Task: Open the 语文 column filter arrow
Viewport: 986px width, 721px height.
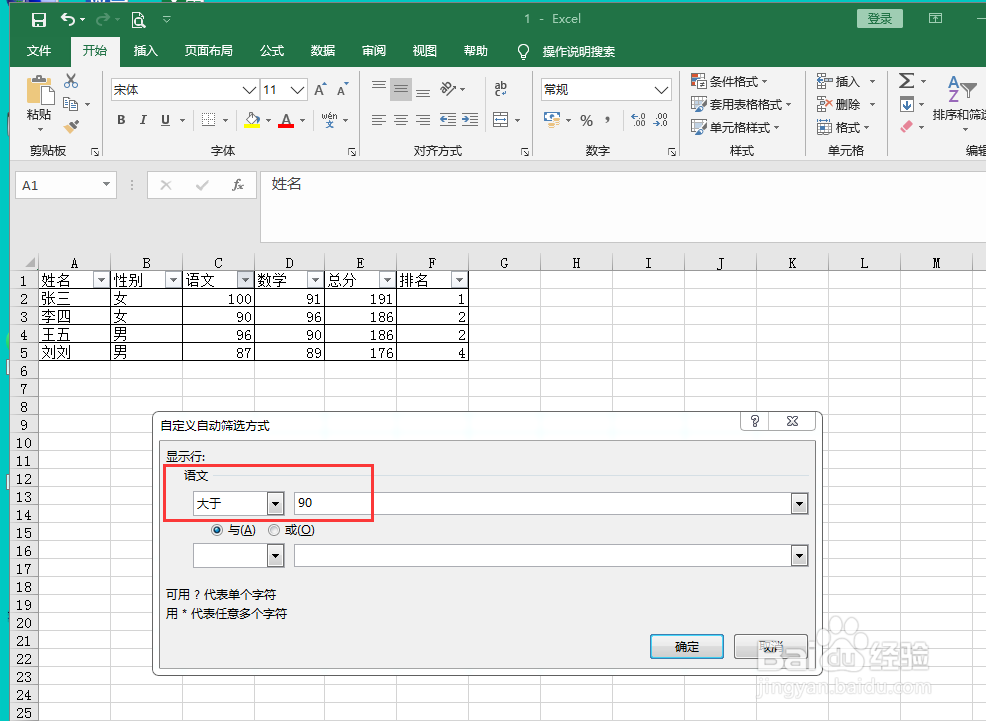Action: (245, 280)
